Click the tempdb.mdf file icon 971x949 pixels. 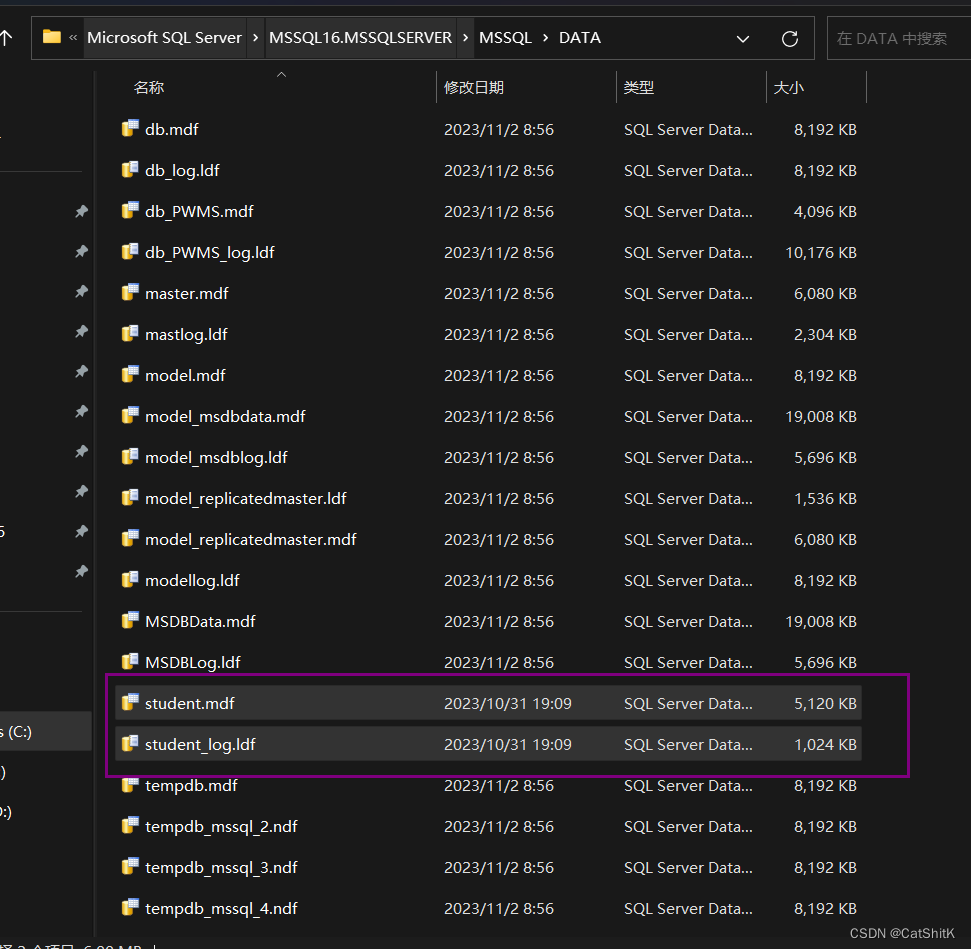tap(130, 785)
